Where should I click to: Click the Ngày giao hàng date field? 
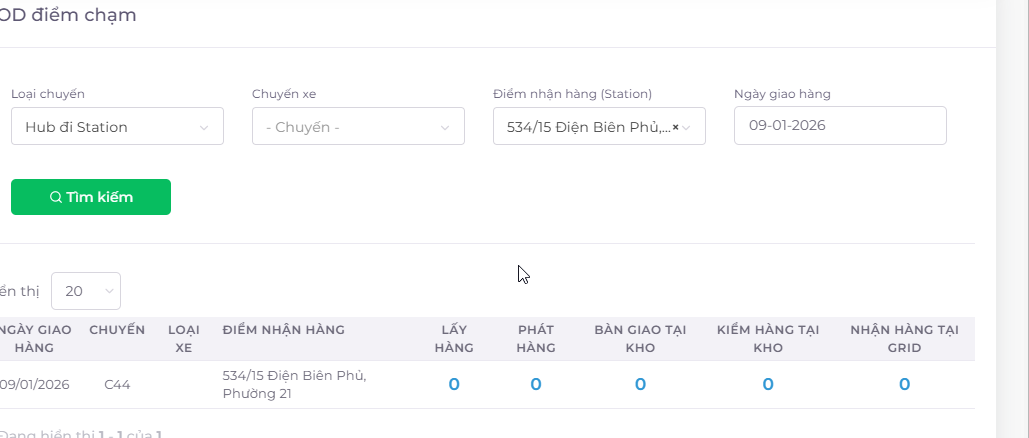click(x=840, y=126)
